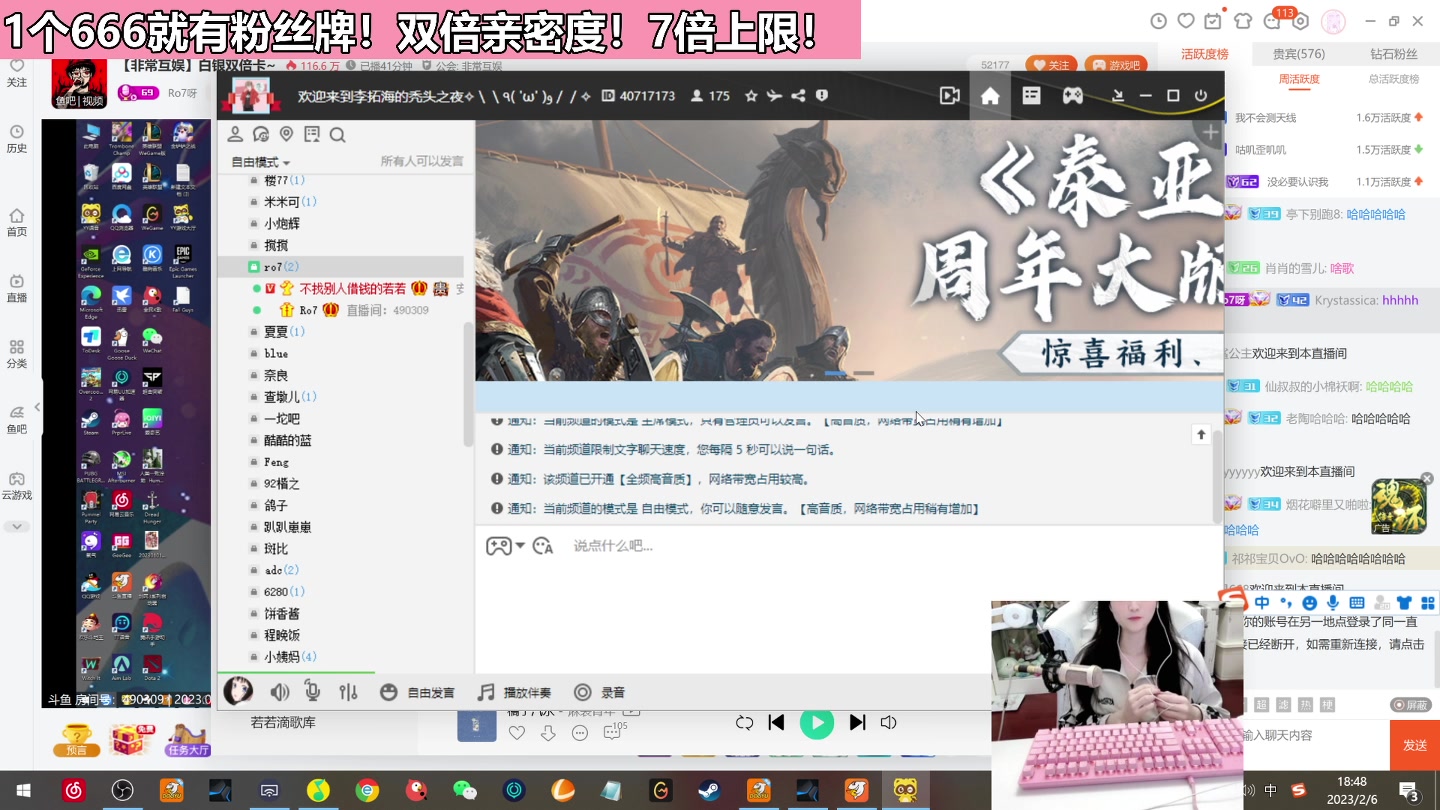
Task: Click the 说点什么吧 chat input field
Action: [700, 545]
